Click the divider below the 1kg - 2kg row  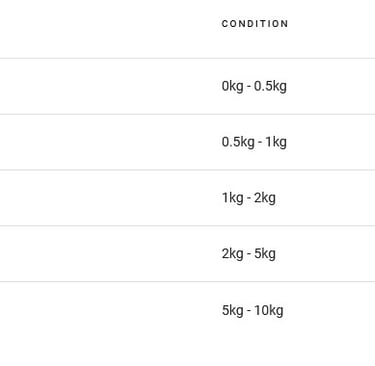click(187, 226)
